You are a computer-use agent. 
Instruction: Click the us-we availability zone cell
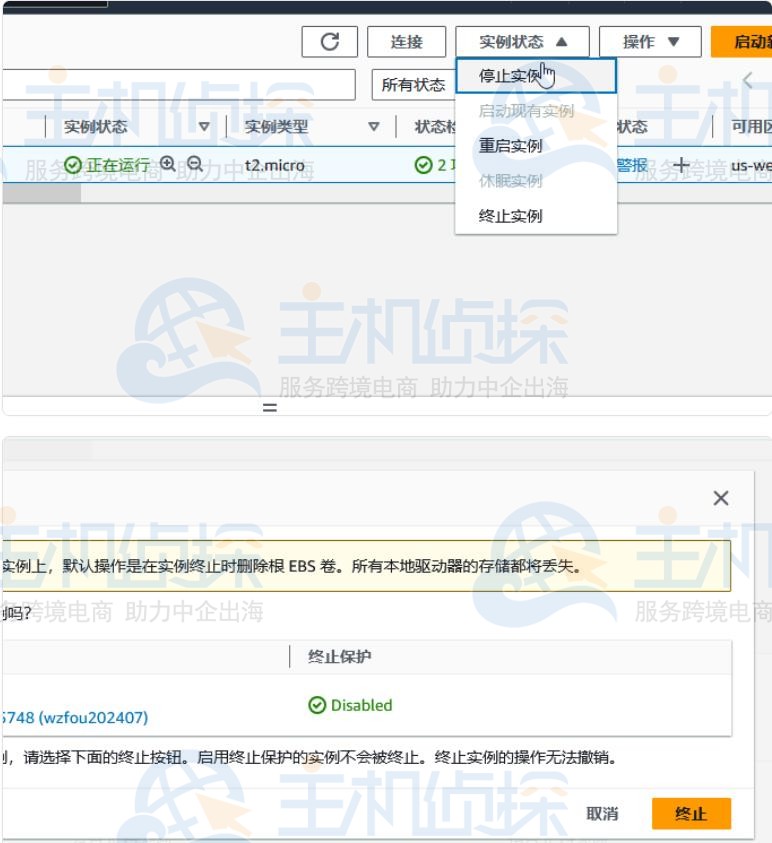pos(751,165)
